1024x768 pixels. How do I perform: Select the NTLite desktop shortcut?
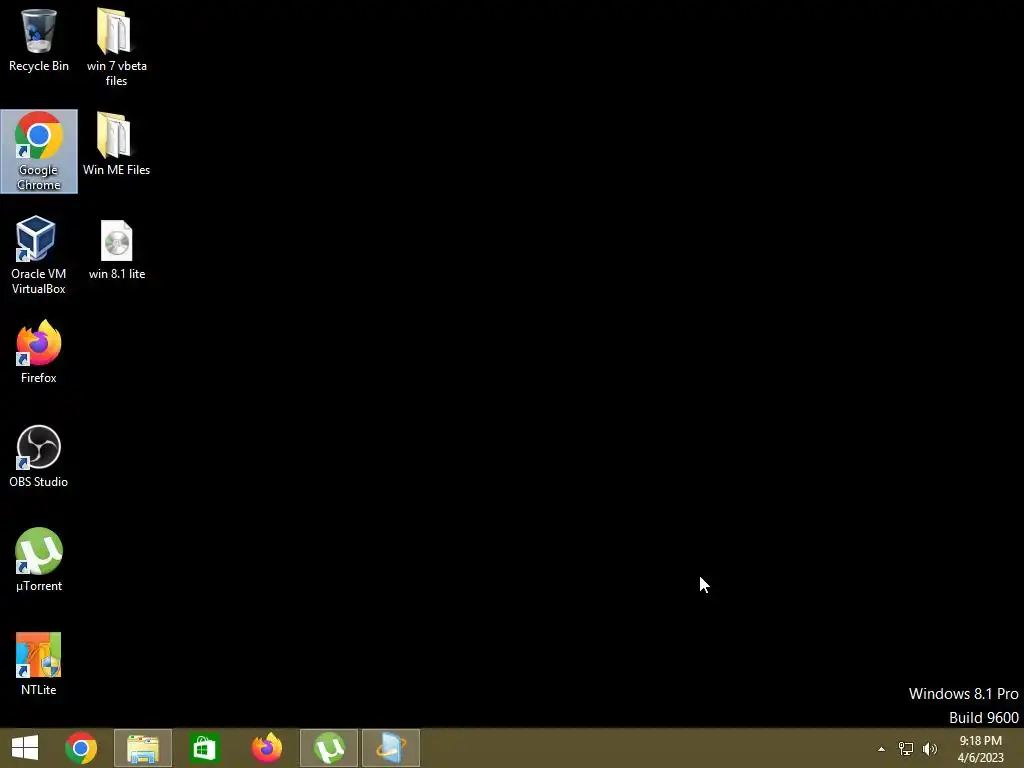tap(39, 664)
